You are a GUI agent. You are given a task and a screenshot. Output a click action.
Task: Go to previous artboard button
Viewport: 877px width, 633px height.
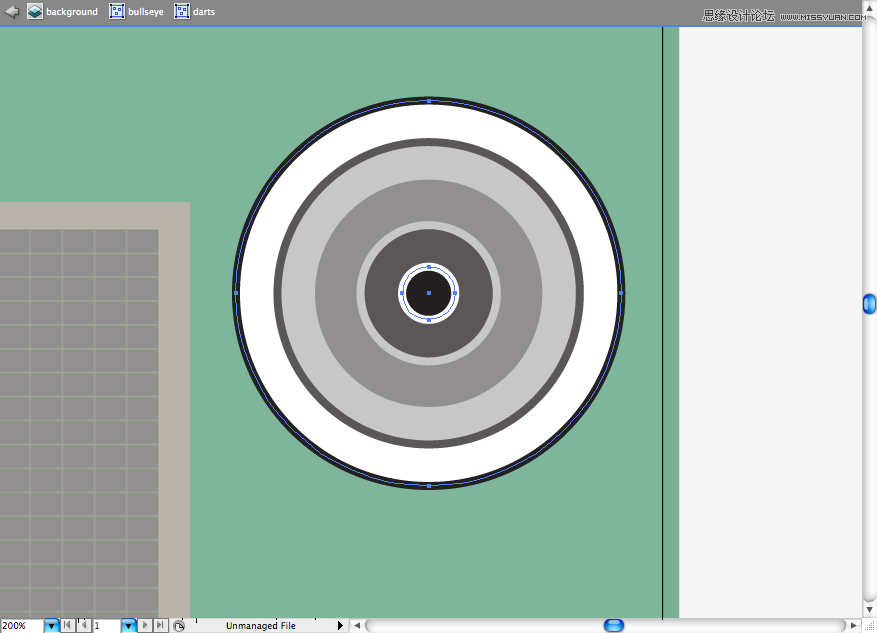[x=84, y=625]
